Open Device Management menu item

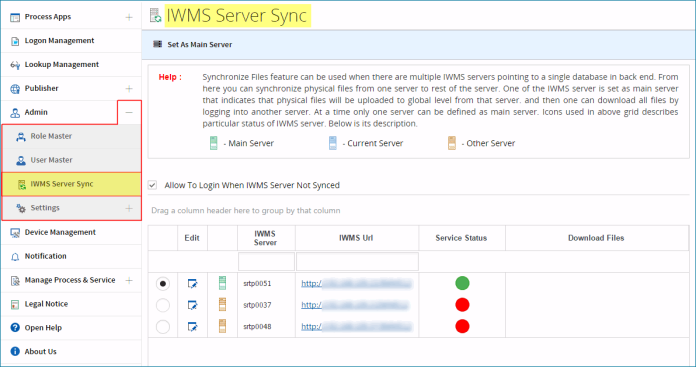(71, 233)
